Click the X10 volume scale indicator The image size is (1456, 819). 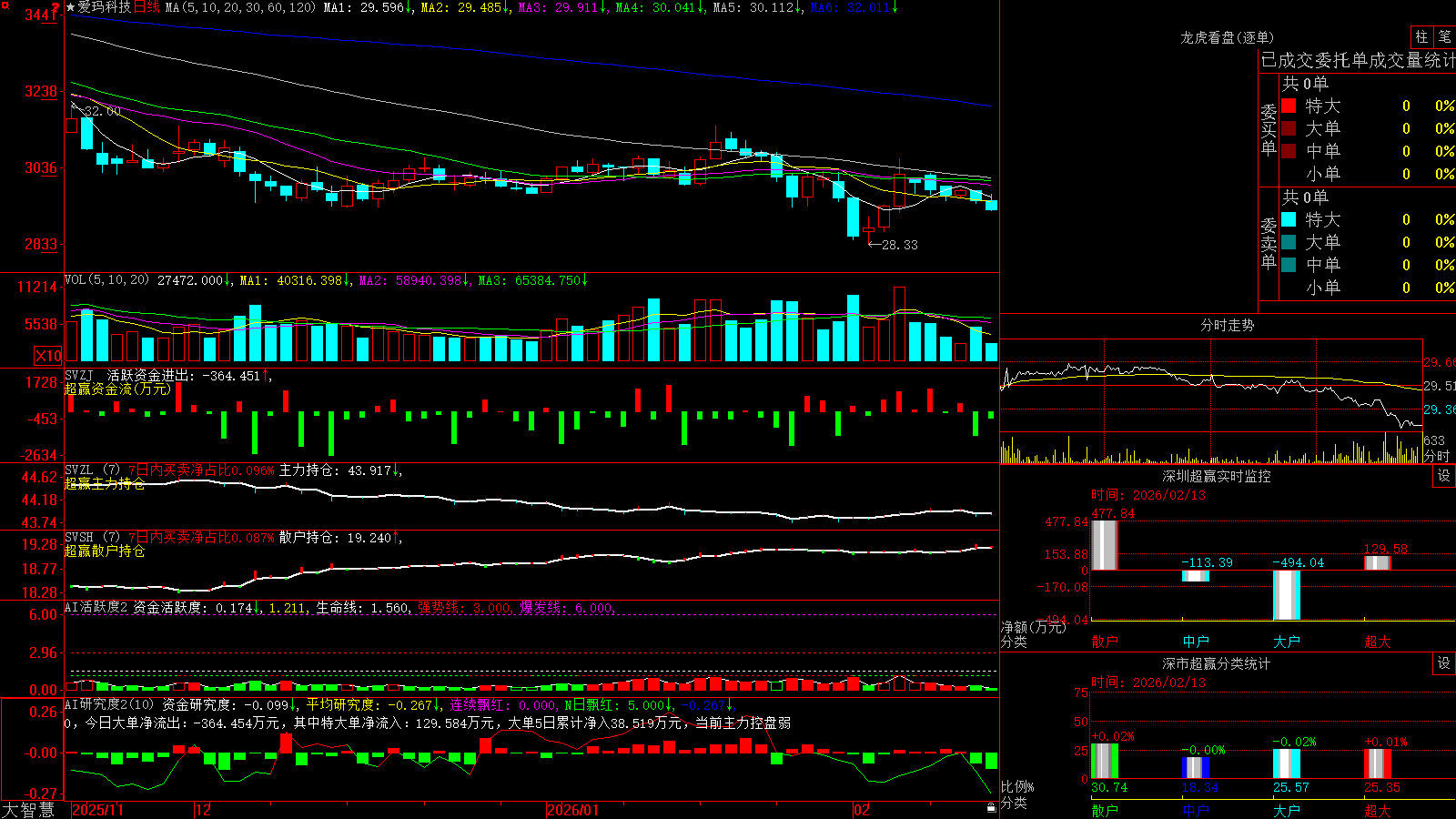point(48,356)
